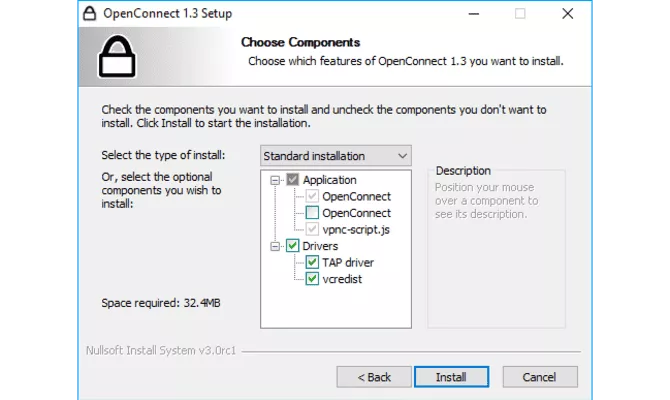Image resolution: width=670 pixels, height=400 pixels.
Task: Go back with the Back button
Action: (374, 377)
